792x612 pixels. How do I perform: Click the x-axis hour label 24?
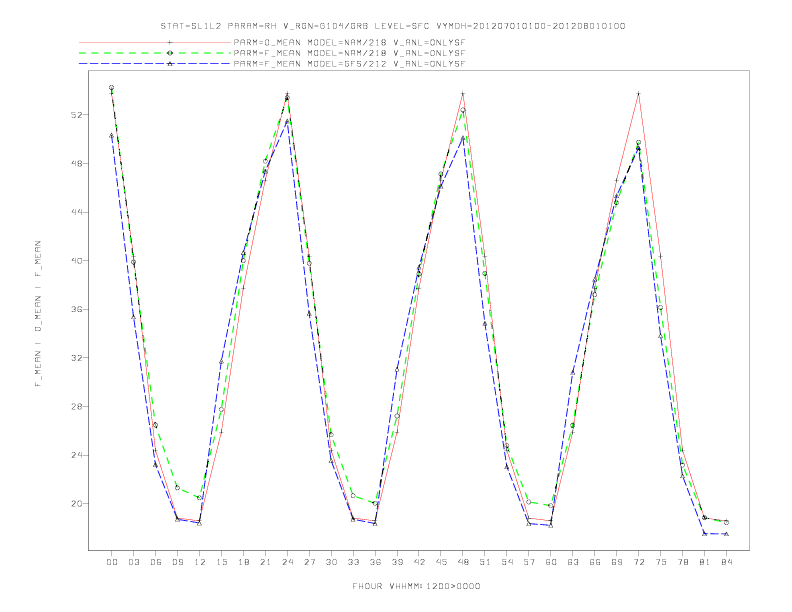287,562
